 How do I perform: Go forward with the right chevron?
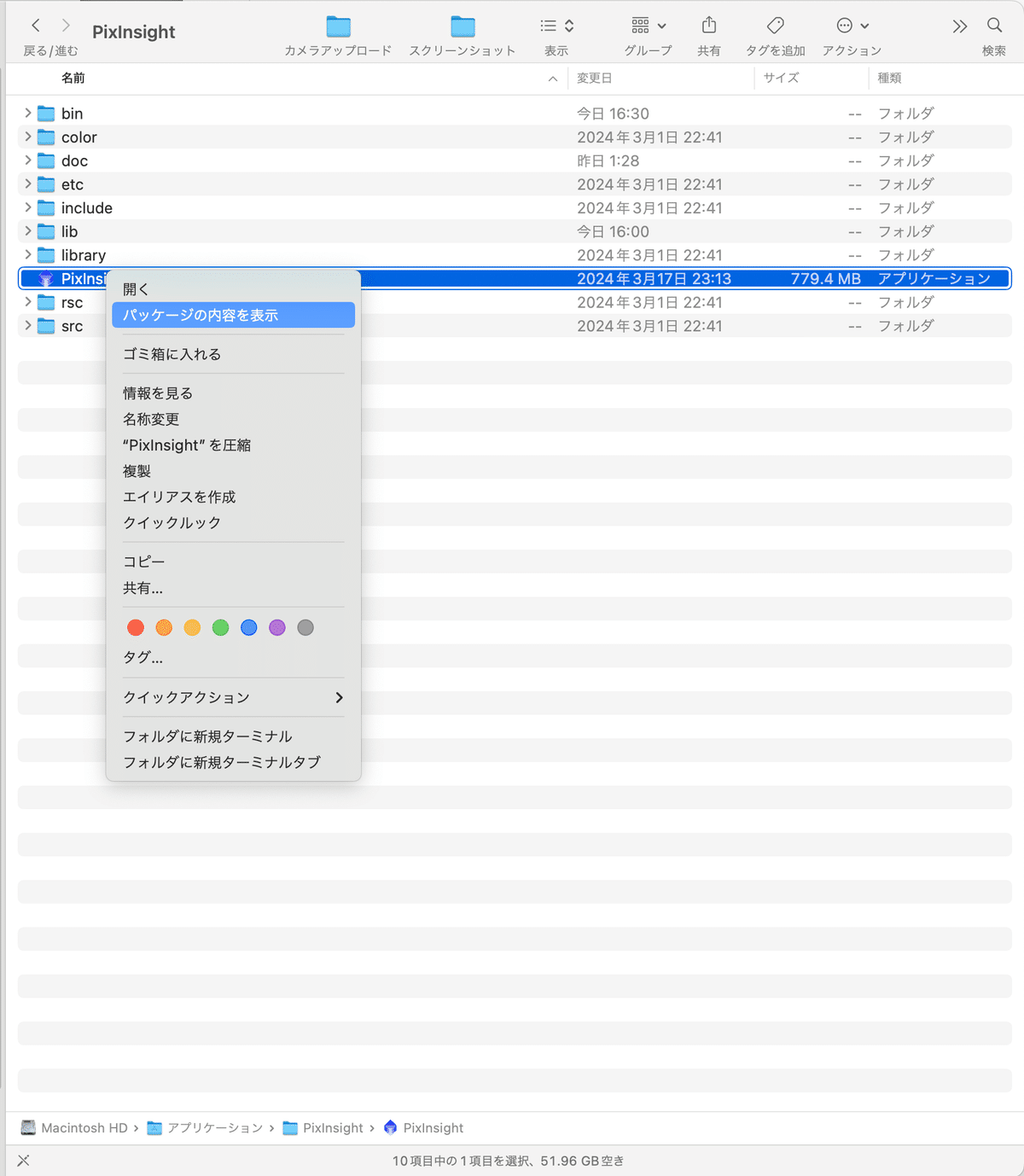click(x=67, y=26)
